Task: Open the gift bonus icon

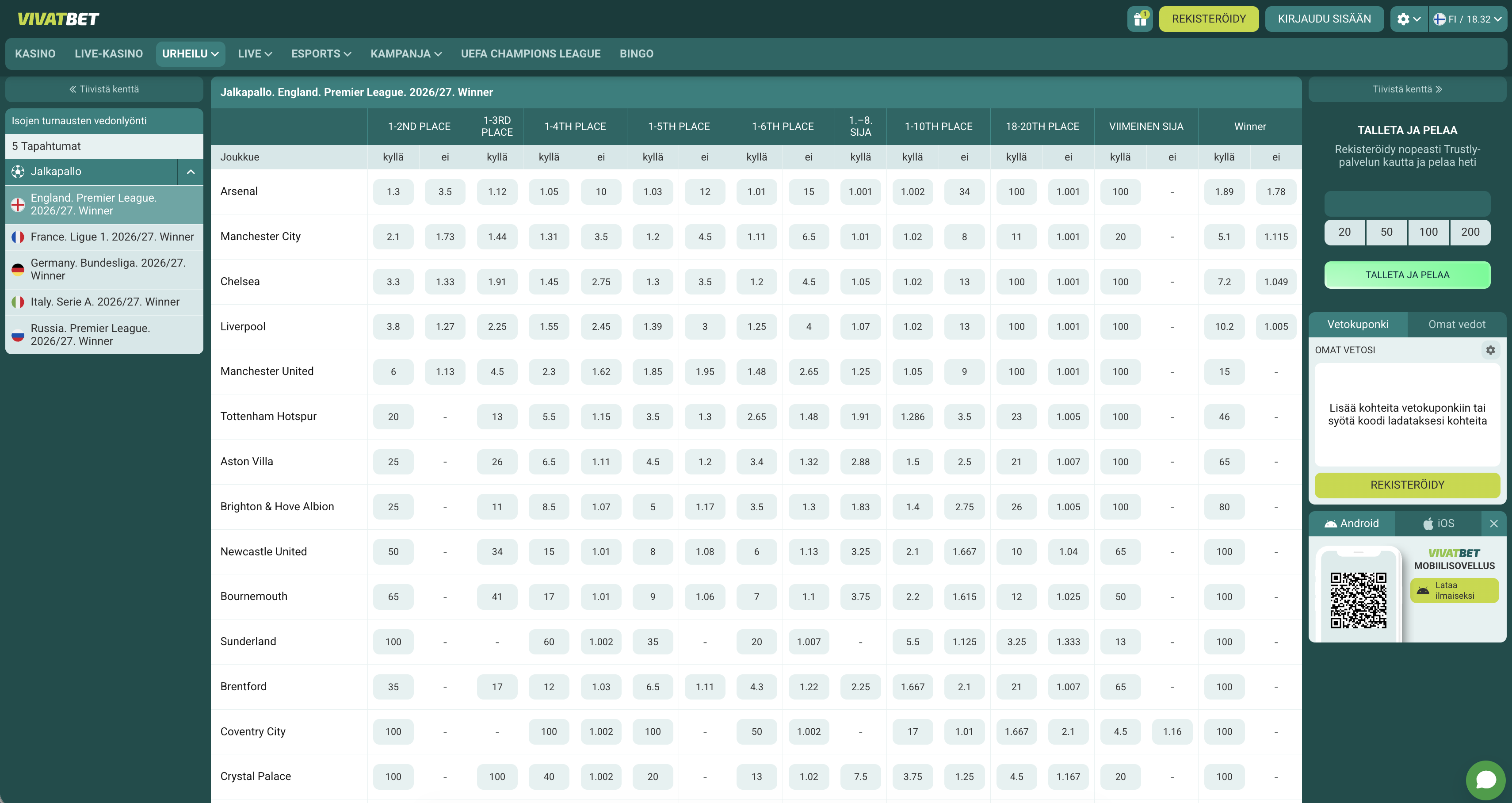Action: coord(1140,19)
